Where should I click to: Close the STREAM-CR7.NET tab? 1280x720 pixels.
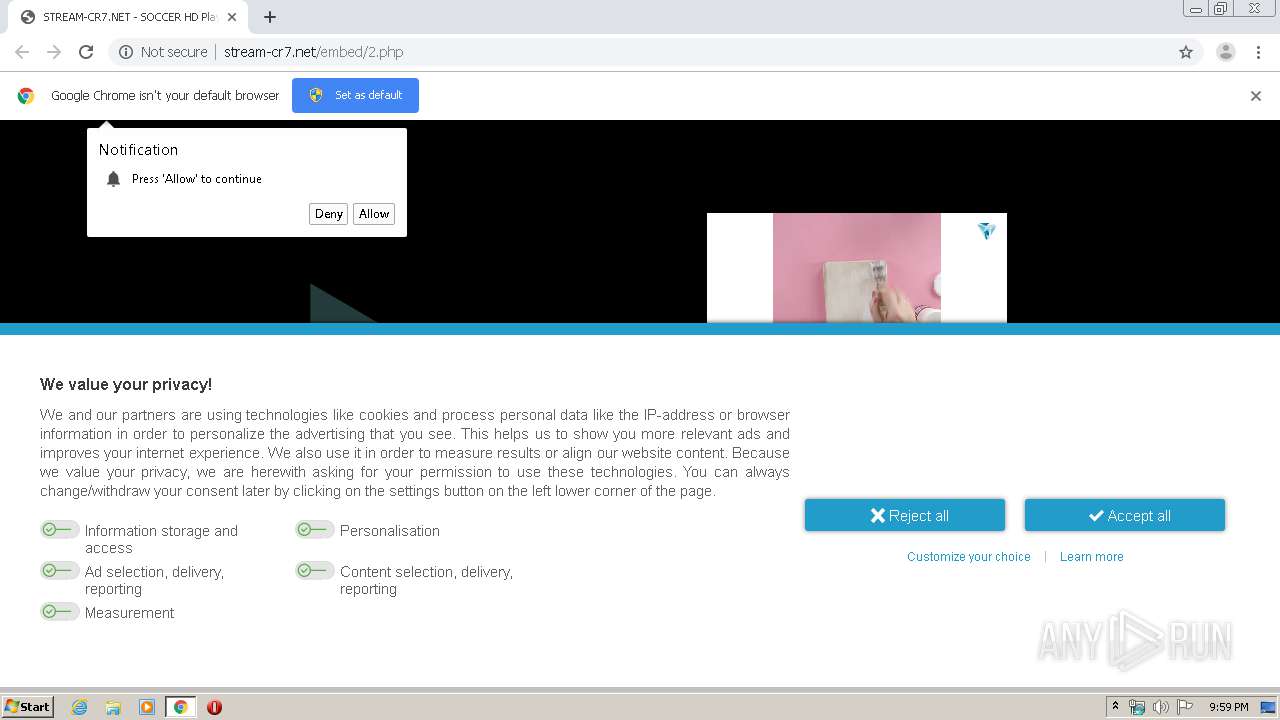232,17
